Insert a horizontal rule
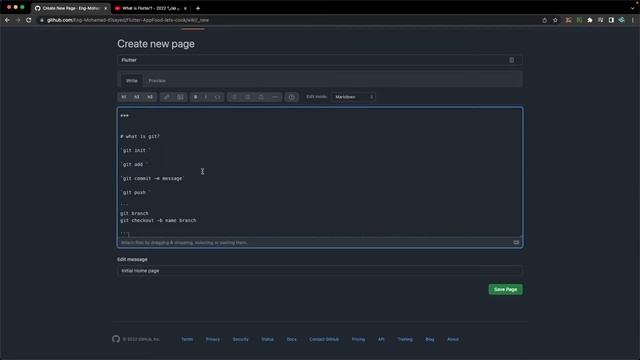640x360 pixels. 275,97
